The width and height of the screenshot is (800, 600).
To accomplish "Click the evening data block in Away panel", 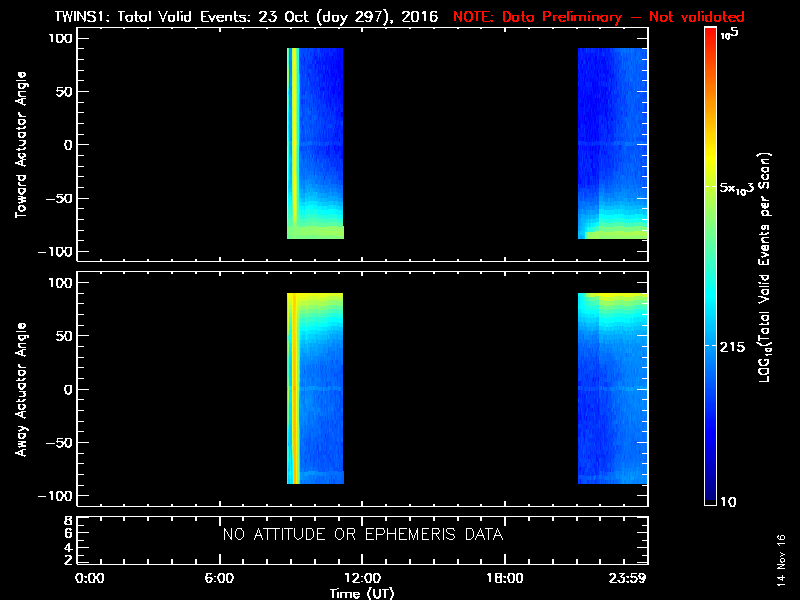I will [x=613, y=388].
